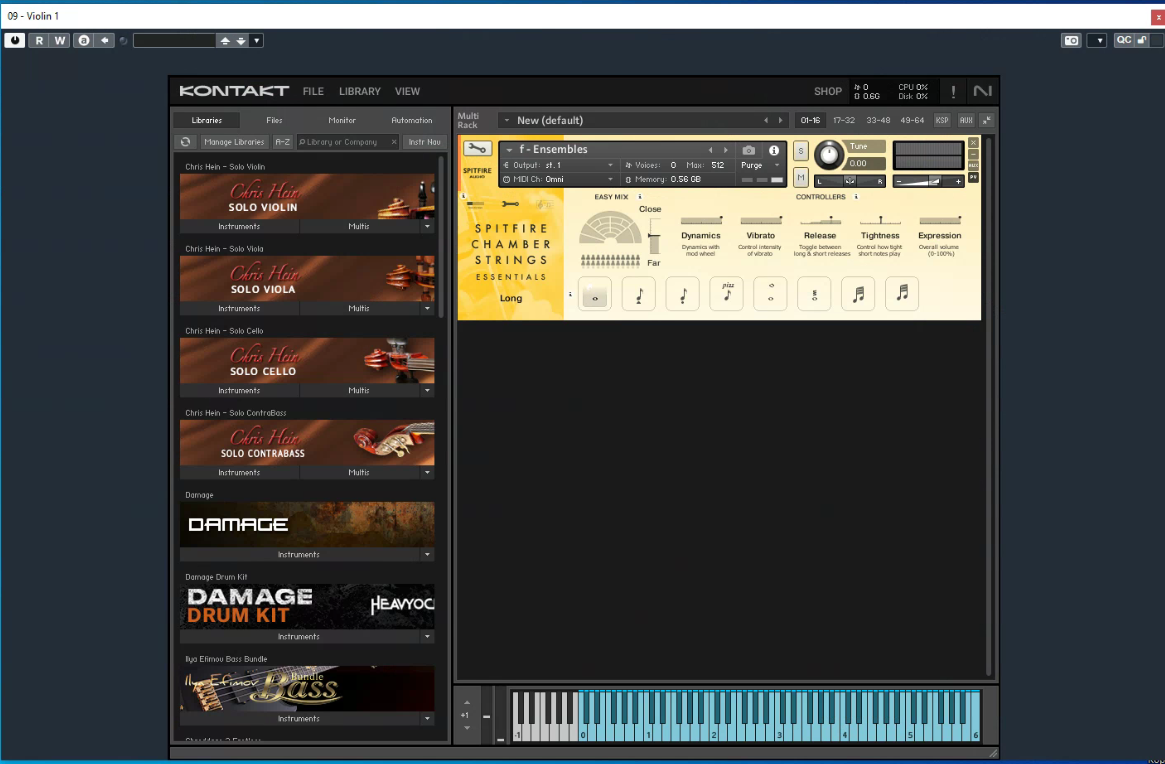Click the SHOP button
Screen dimensions: 1165x764
tap(827, 91)
